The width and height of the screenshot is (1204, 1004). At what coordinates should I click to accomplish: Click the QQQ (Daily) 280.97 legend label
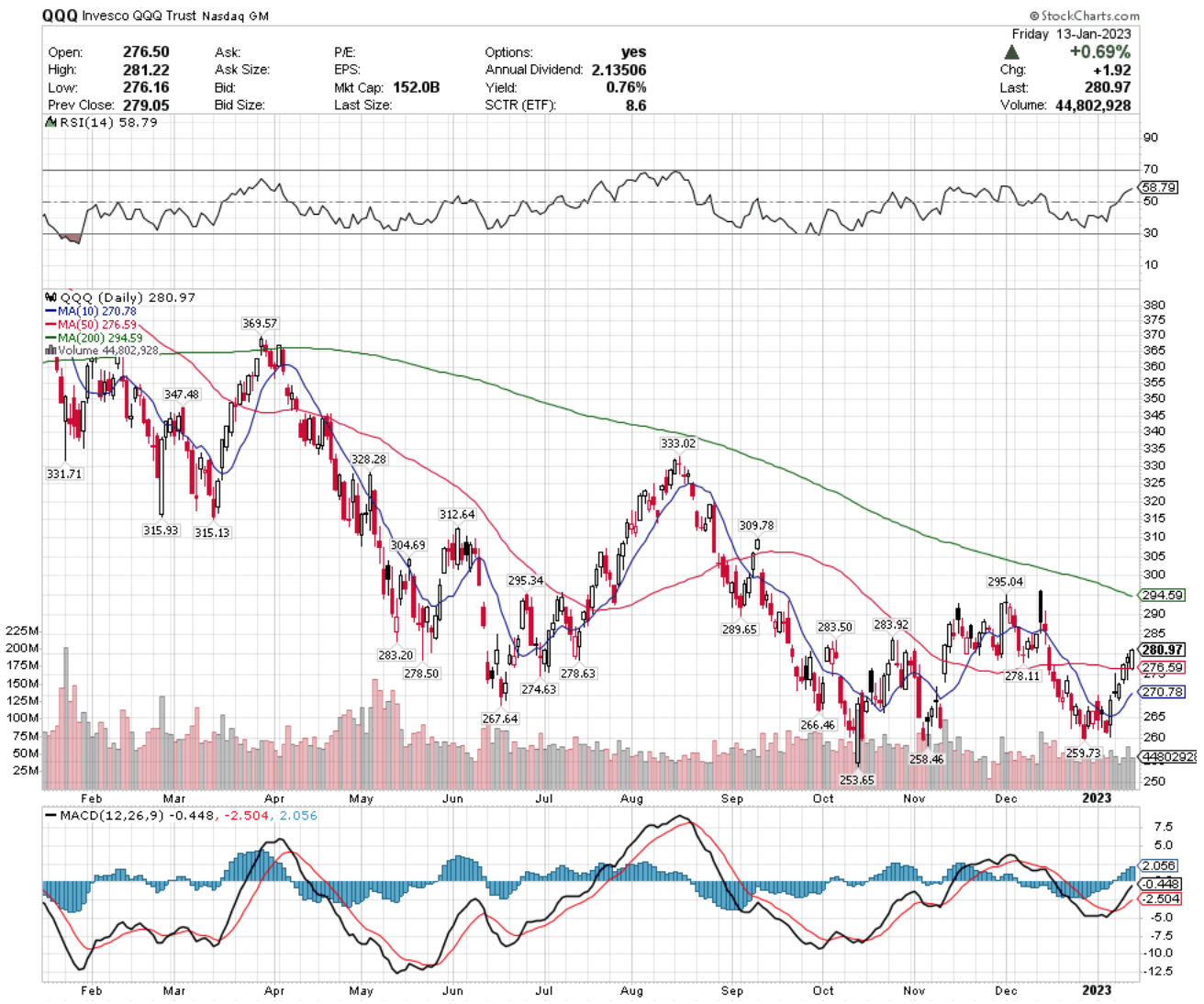coord(128,297)
